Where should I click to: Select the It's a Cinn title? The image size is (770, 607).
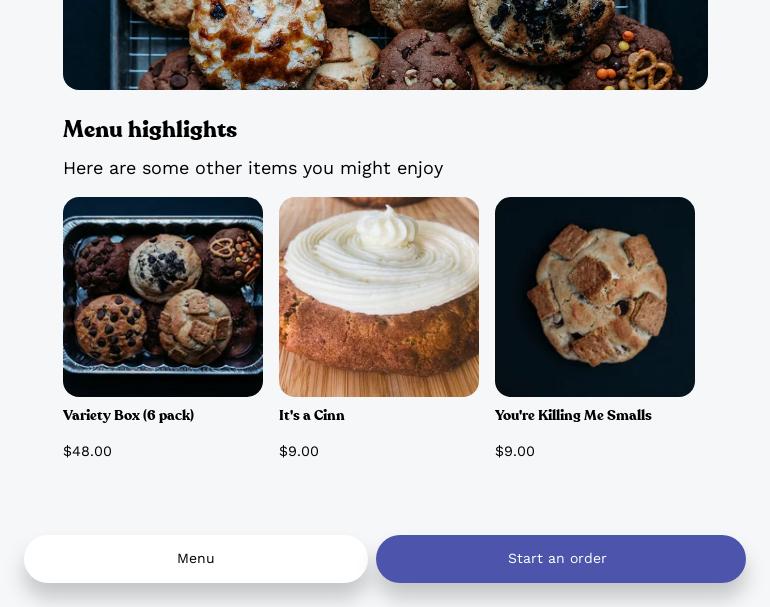[x=312, y=415]
